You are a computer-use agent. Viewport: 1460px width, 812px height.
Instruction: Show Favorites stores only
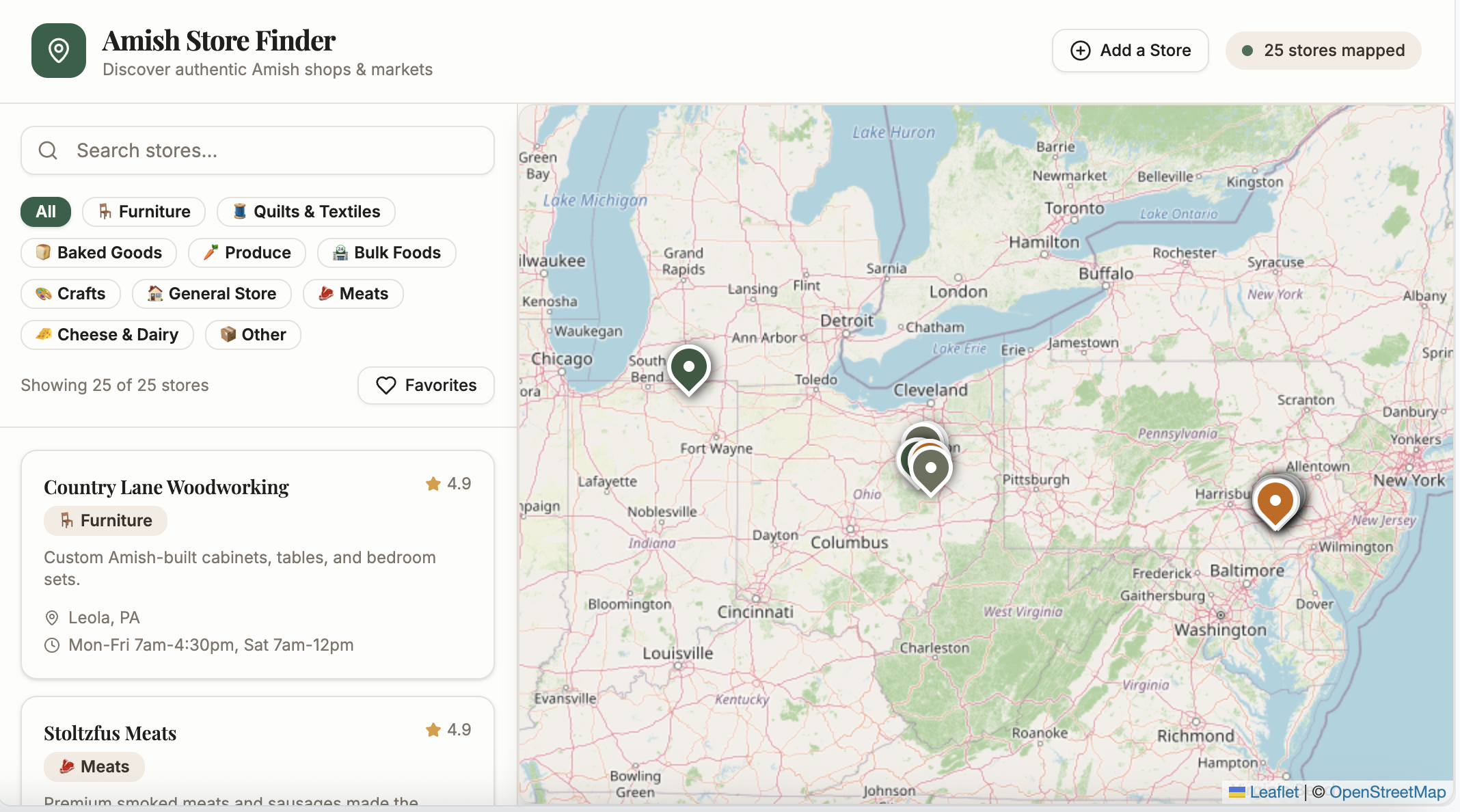[x=426, y=385]
